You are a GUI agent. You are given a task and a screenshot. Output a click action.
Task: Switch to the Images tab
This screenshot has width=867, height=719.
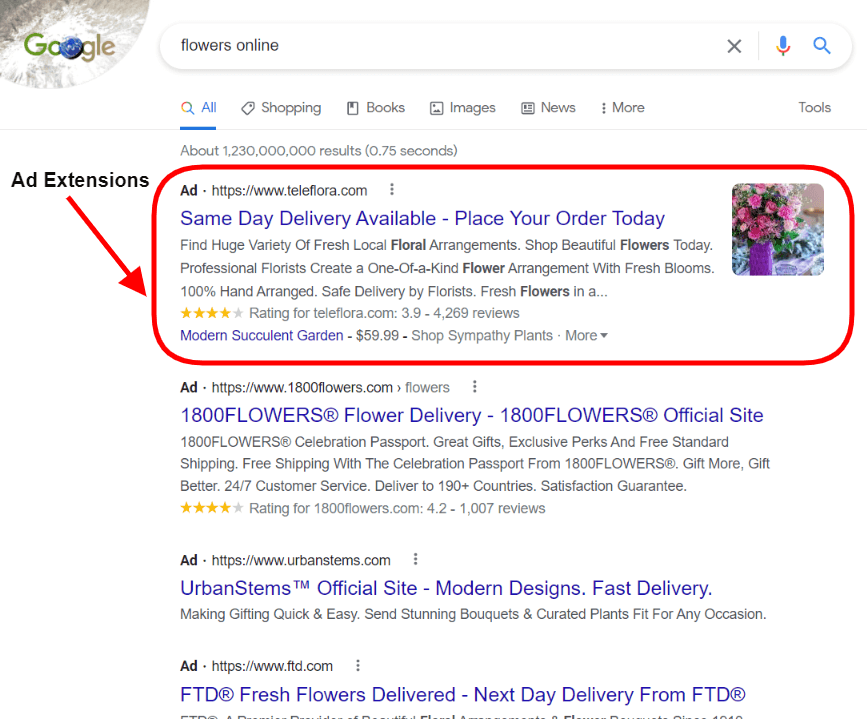tap(462, 108)
